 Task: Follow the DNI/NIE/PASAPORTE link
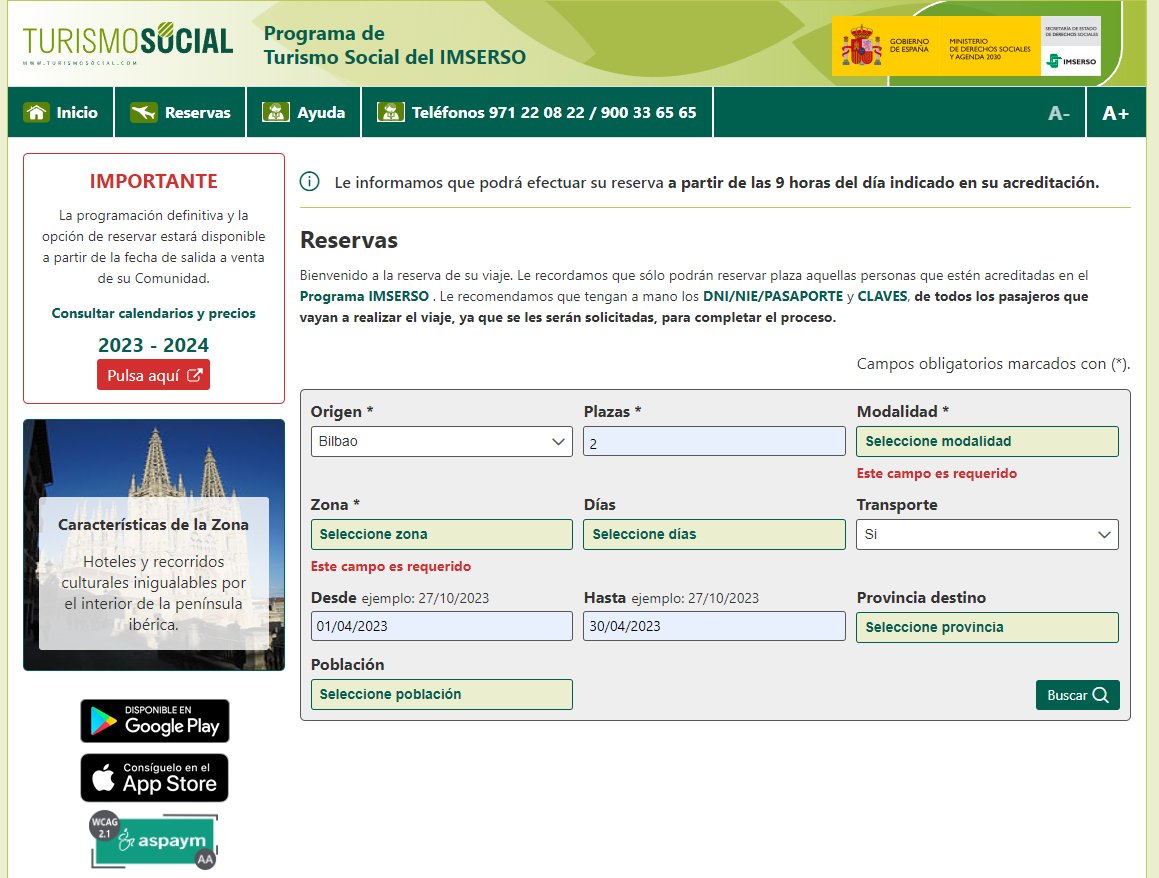pyautogui.click(x=772, y=296)
